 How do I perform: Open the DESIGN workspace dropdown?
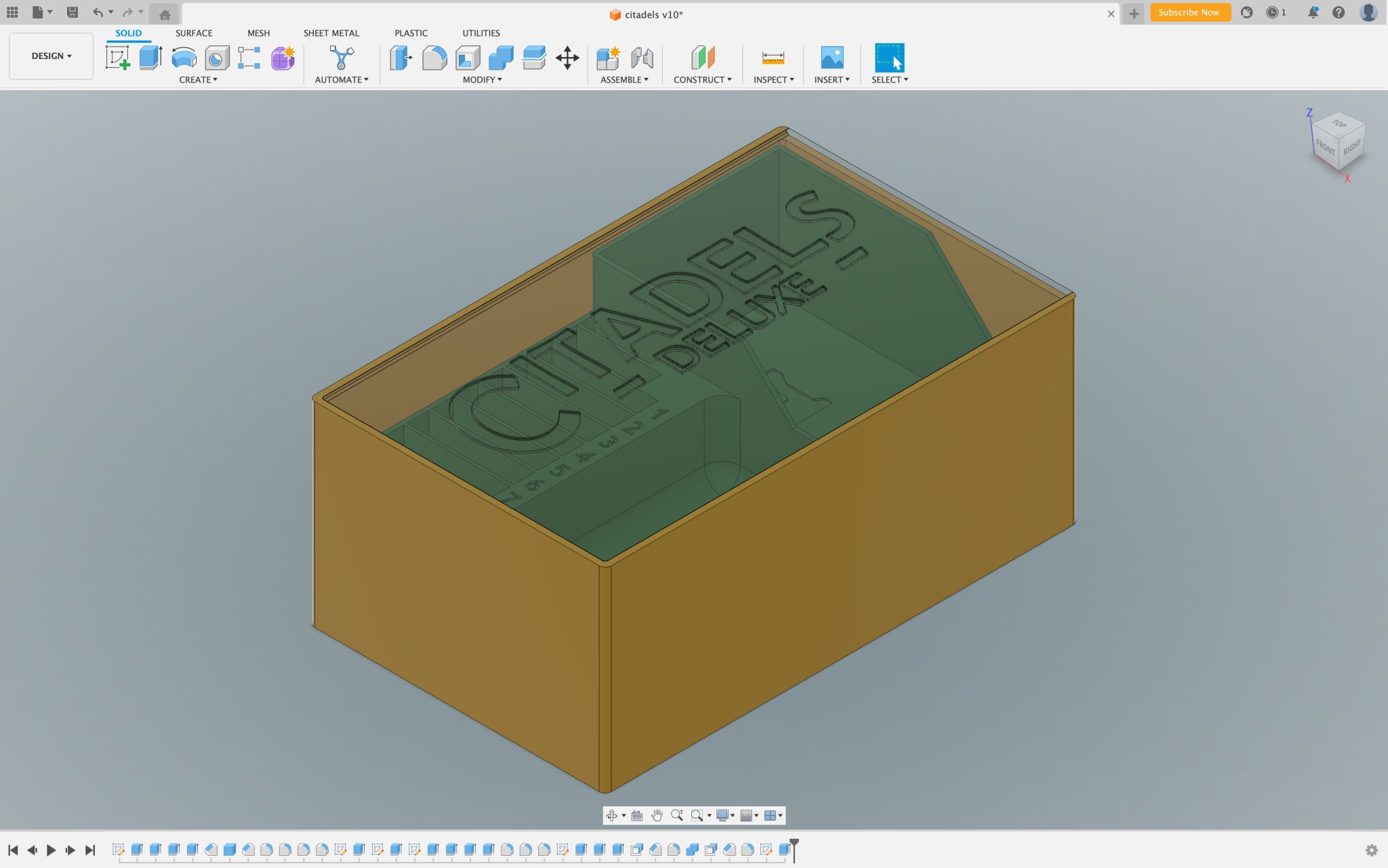51,56
